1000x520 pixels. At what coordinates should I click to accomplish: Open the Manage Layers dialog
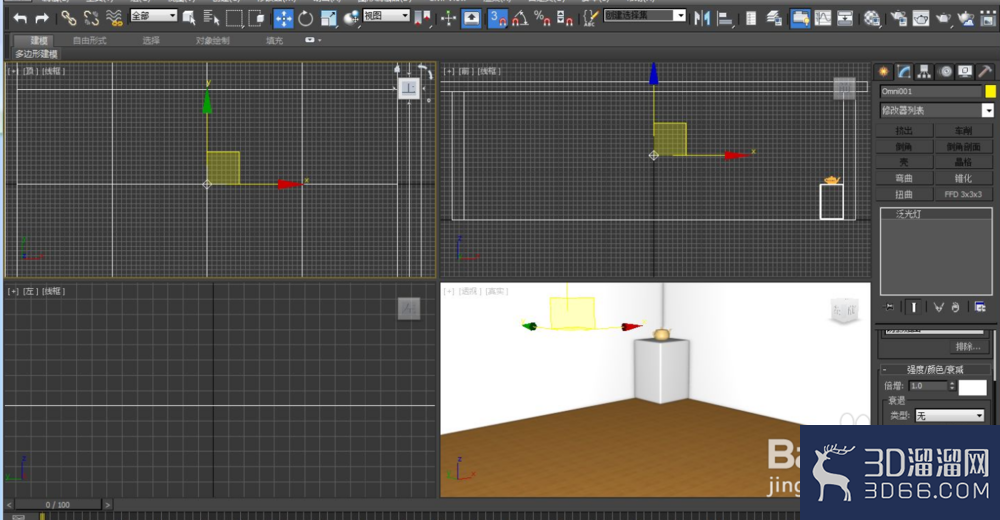point(774,18)
